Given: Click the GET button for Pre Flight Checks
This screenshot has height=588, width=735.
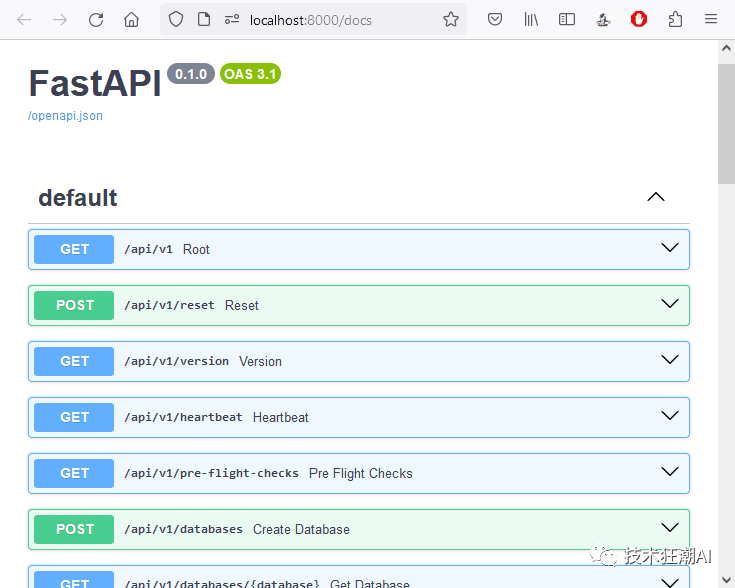Looking at the screenshot, I should pyautogui.click(x=74, y=473).
